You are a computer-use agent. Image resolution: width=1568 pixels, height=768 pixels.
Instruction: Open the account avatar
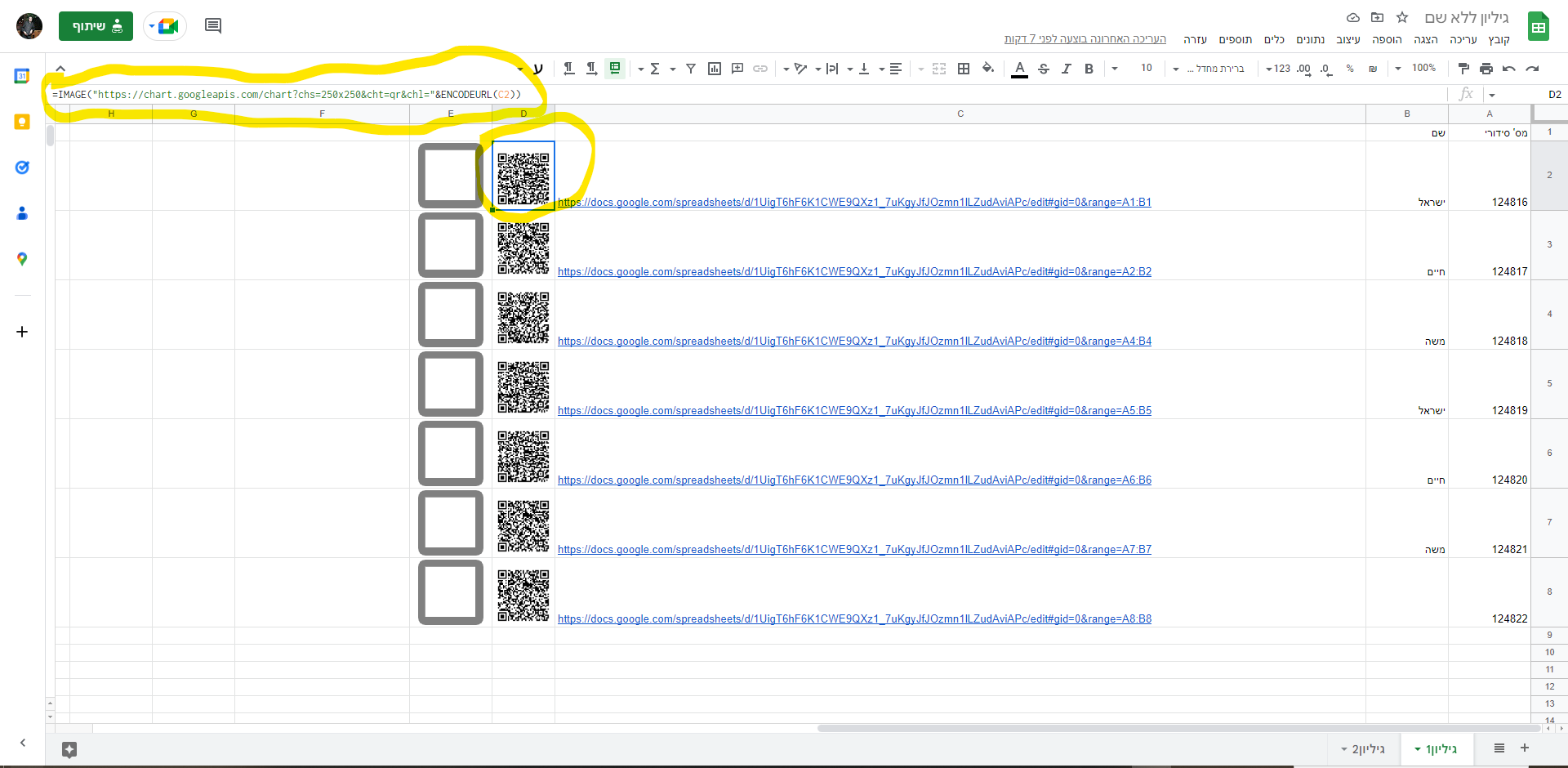tap(29, 26)
